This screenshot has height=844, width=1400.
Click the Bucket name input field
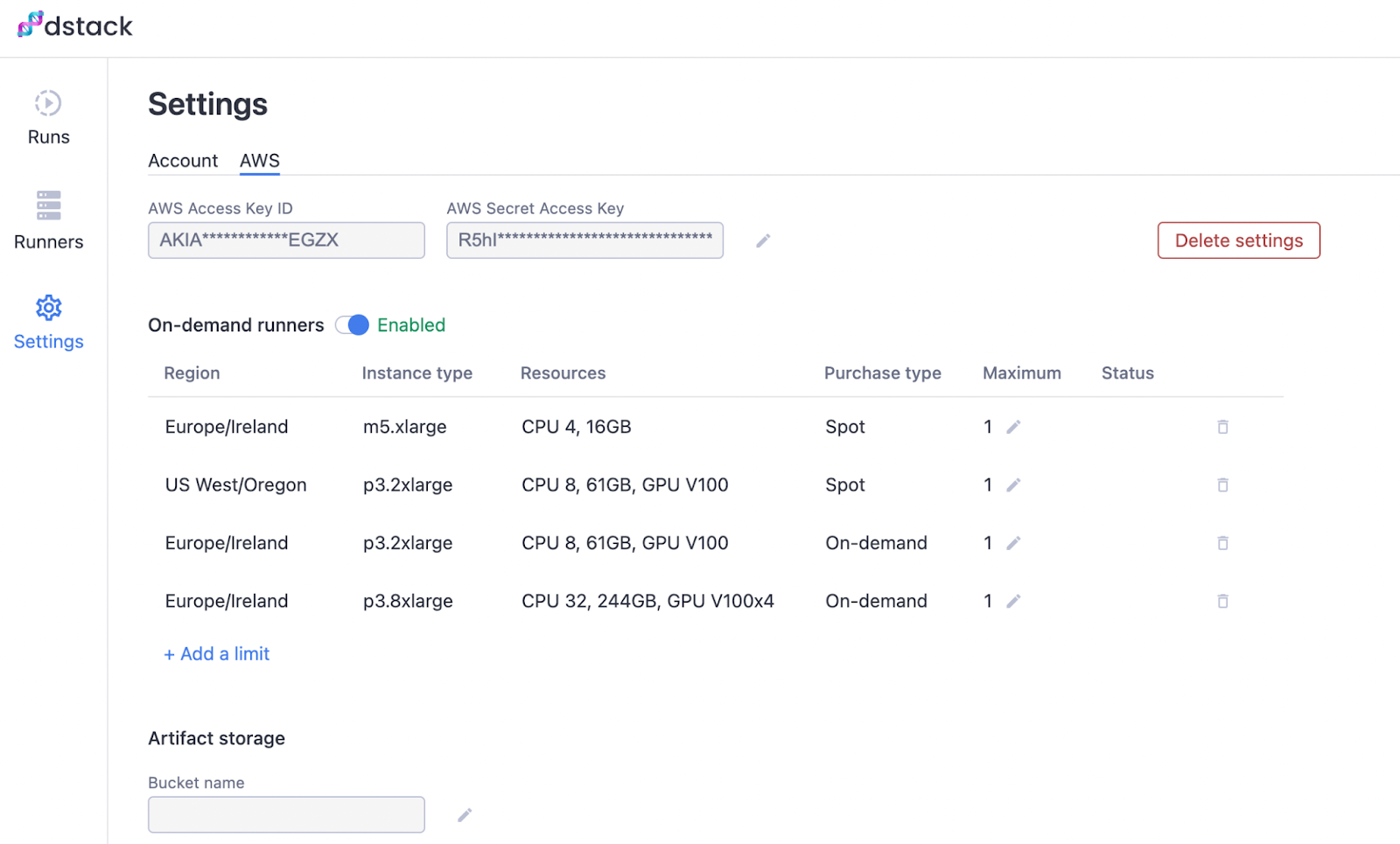tap(286, 815)
